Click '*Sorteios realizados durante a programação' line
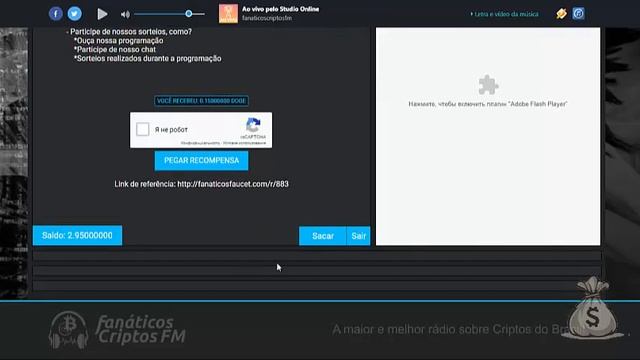Image resolution: width=640 pixels, height=360 pixels. pyautogui.click(x=147, y=59)
